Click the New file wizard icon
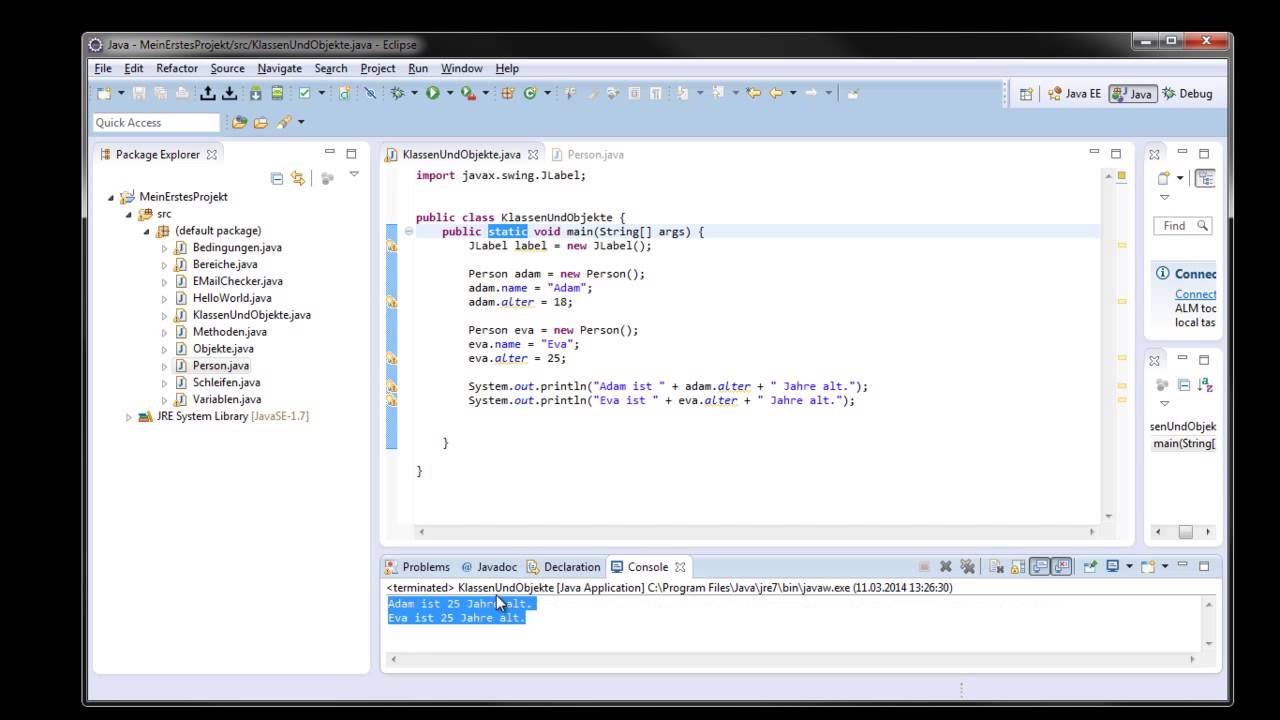Image resolution: width=1280 pixels, height=720 pixels. tap(103, 93)
